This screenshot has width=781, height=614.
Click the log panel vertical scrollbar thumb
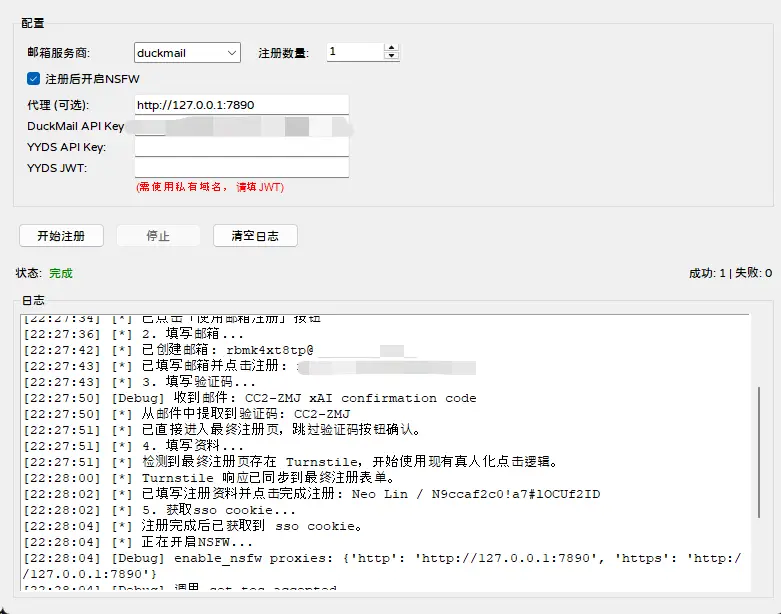[759, 452]
